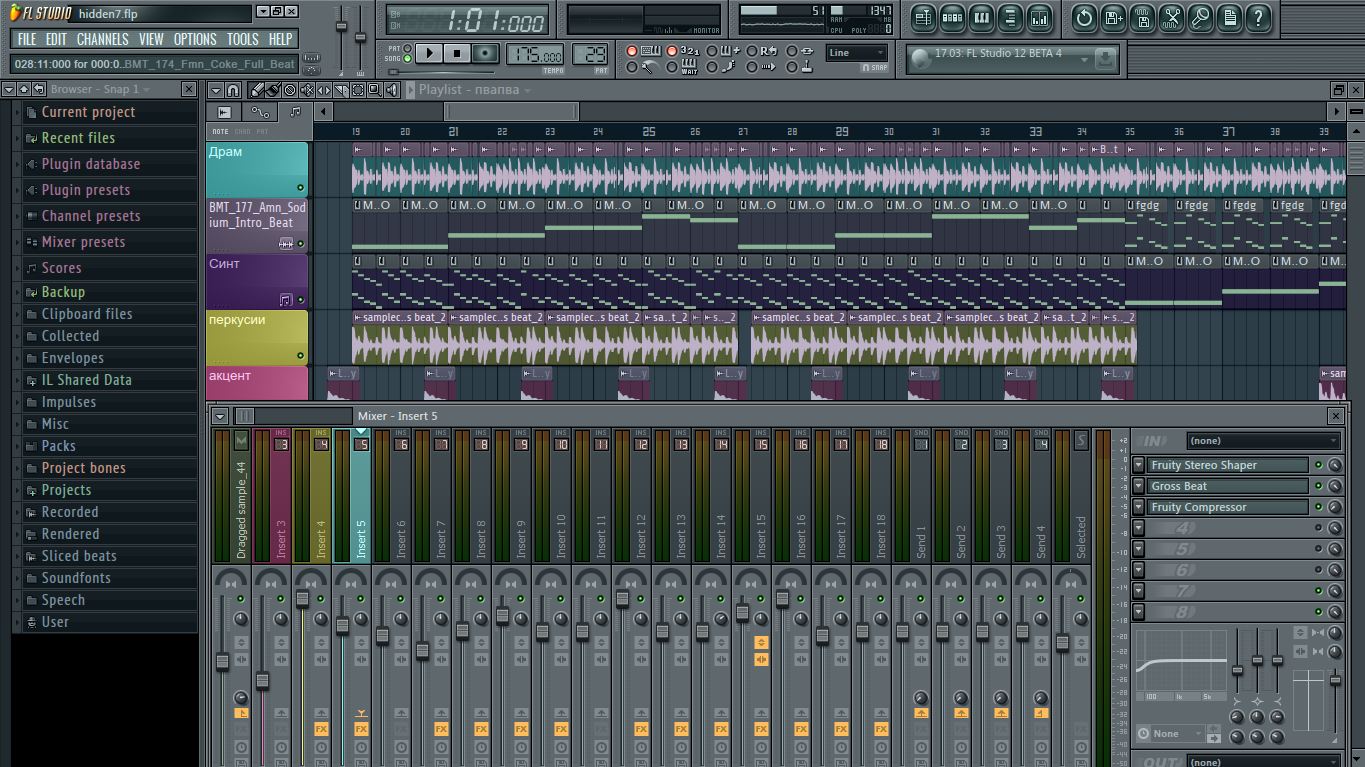Select the Insert 5 mixer track
1365x767 pixels.
tap(352, 498)
